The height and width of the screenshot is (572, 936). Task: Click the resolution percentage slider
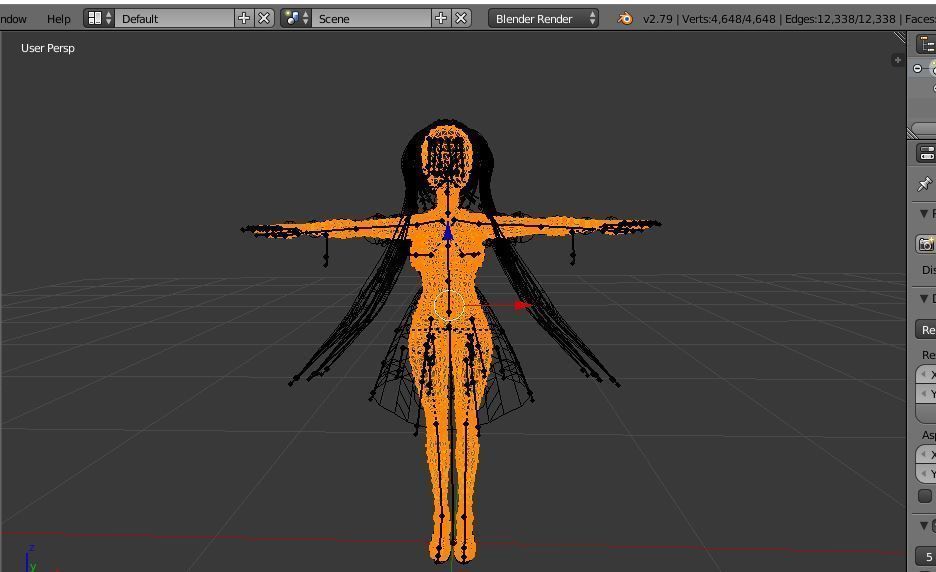(x=926, y=413)
